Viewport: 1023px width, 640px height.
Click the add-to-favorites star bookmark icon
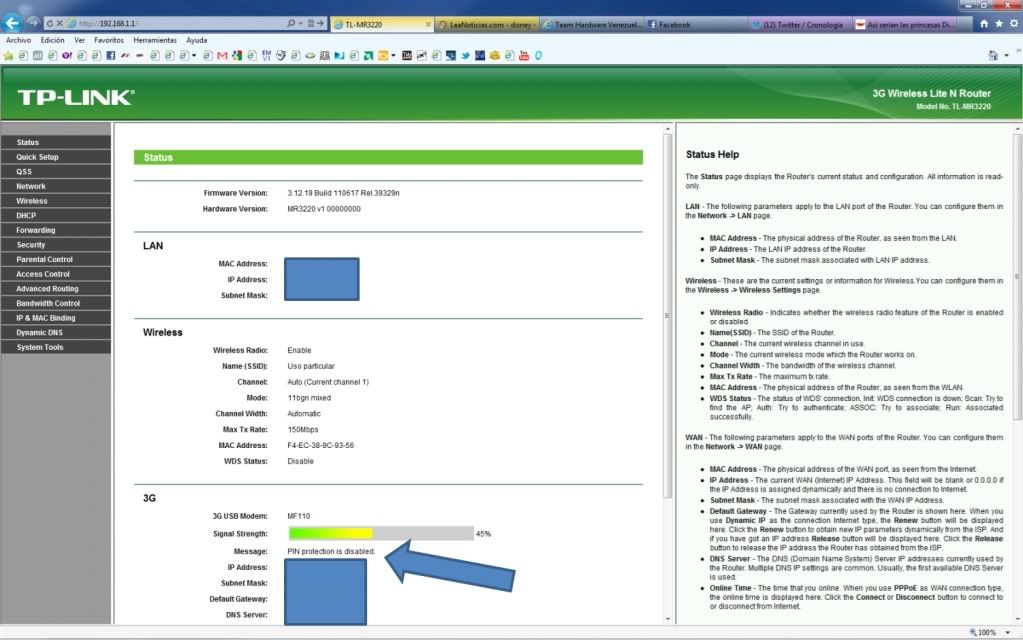pyautogui.click(x=8, y=55)
